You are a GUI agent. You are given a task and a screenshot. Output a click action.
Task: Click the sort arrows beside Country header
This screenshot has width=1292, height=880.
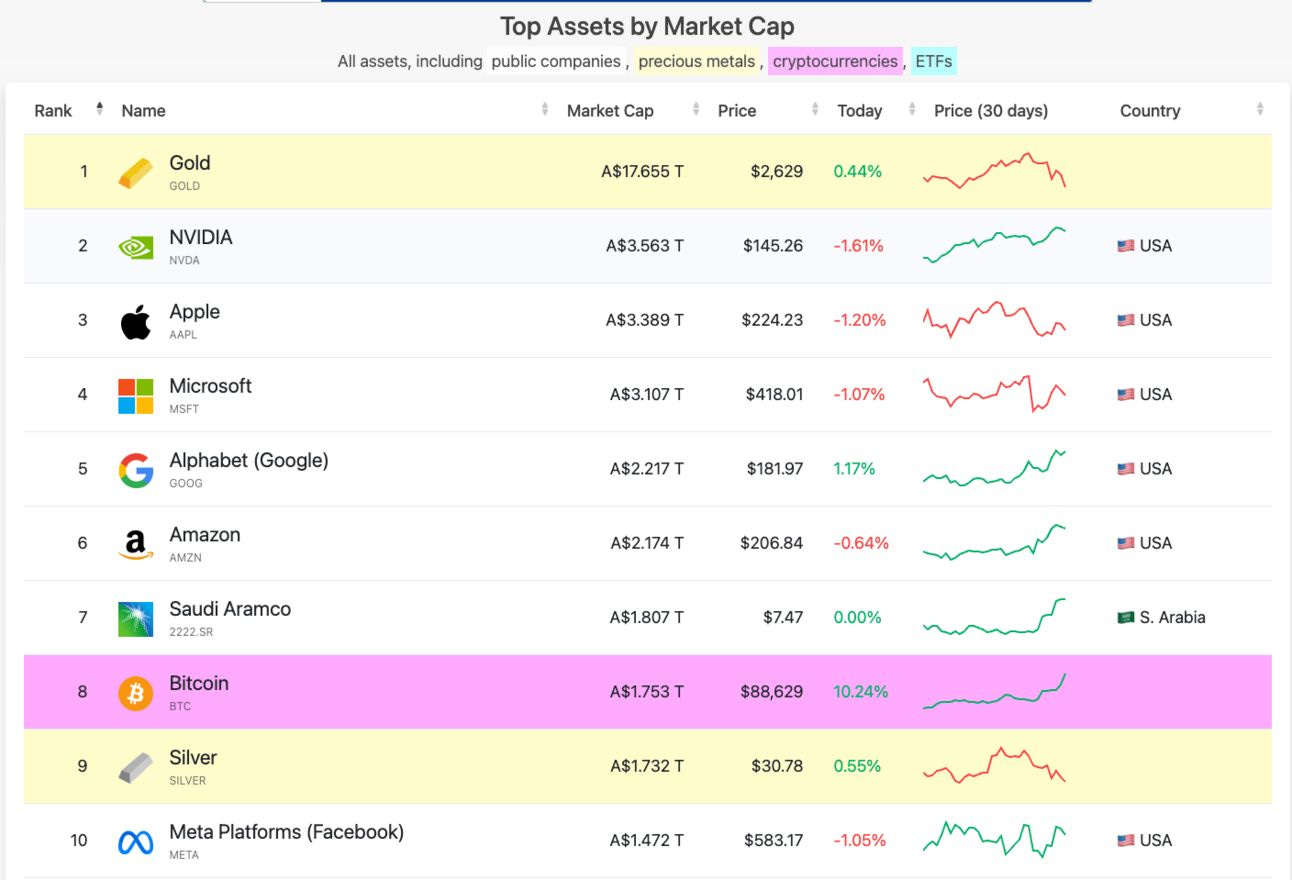point(1261,110)
